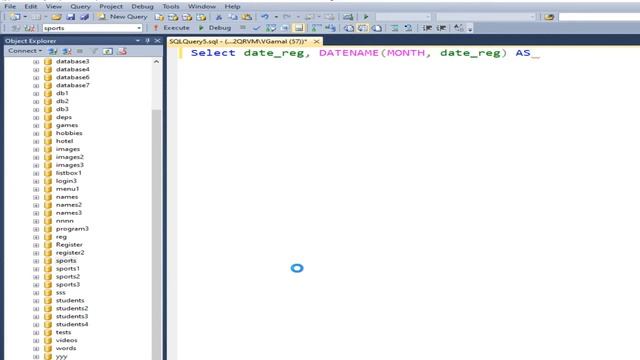
Task: Close the SQLQuery5.sql tab
Action: click(316, 42)
